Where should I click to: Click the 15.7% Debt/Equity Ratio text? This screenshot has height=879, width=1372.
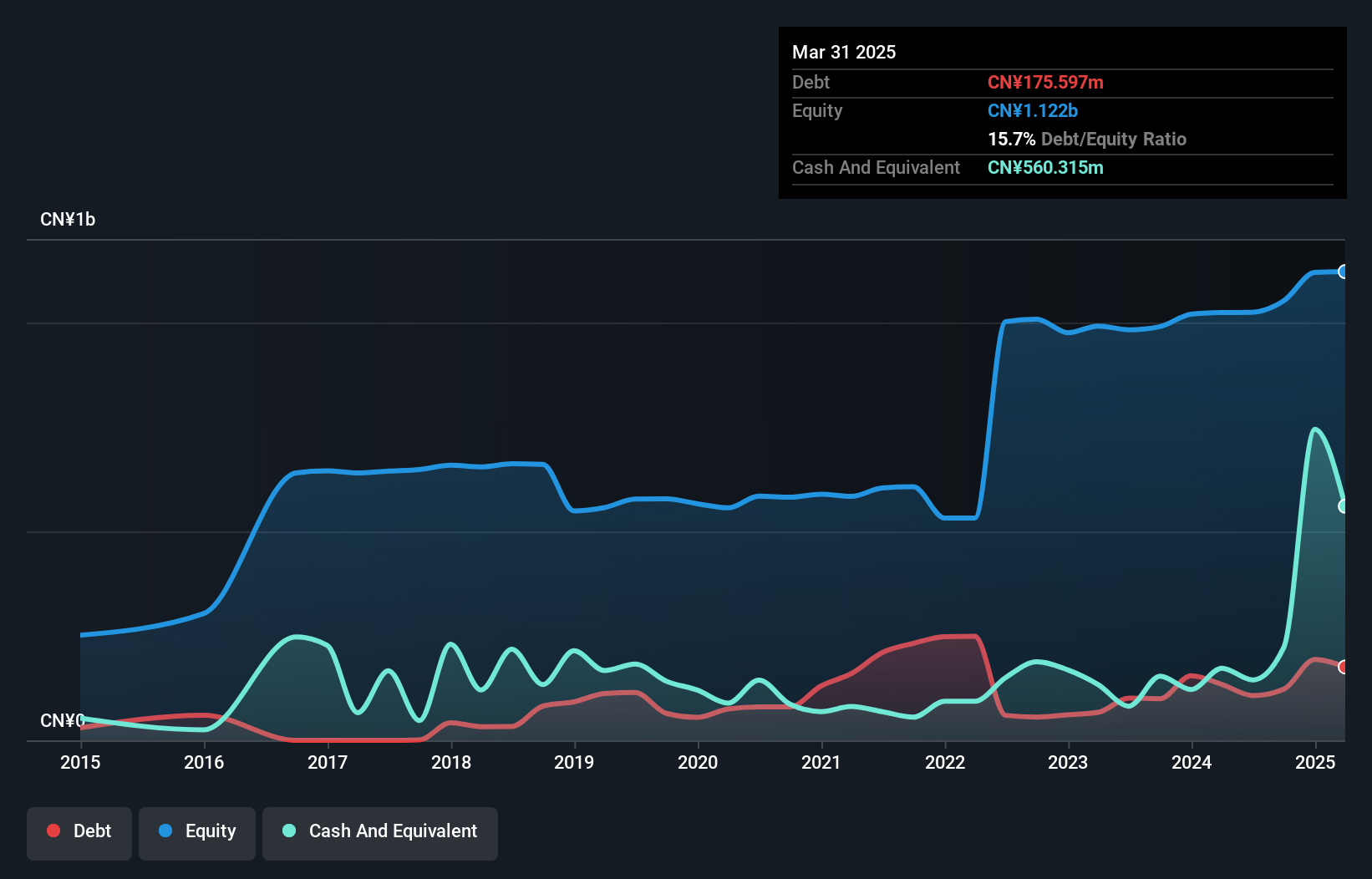[x=1087, y=140]
